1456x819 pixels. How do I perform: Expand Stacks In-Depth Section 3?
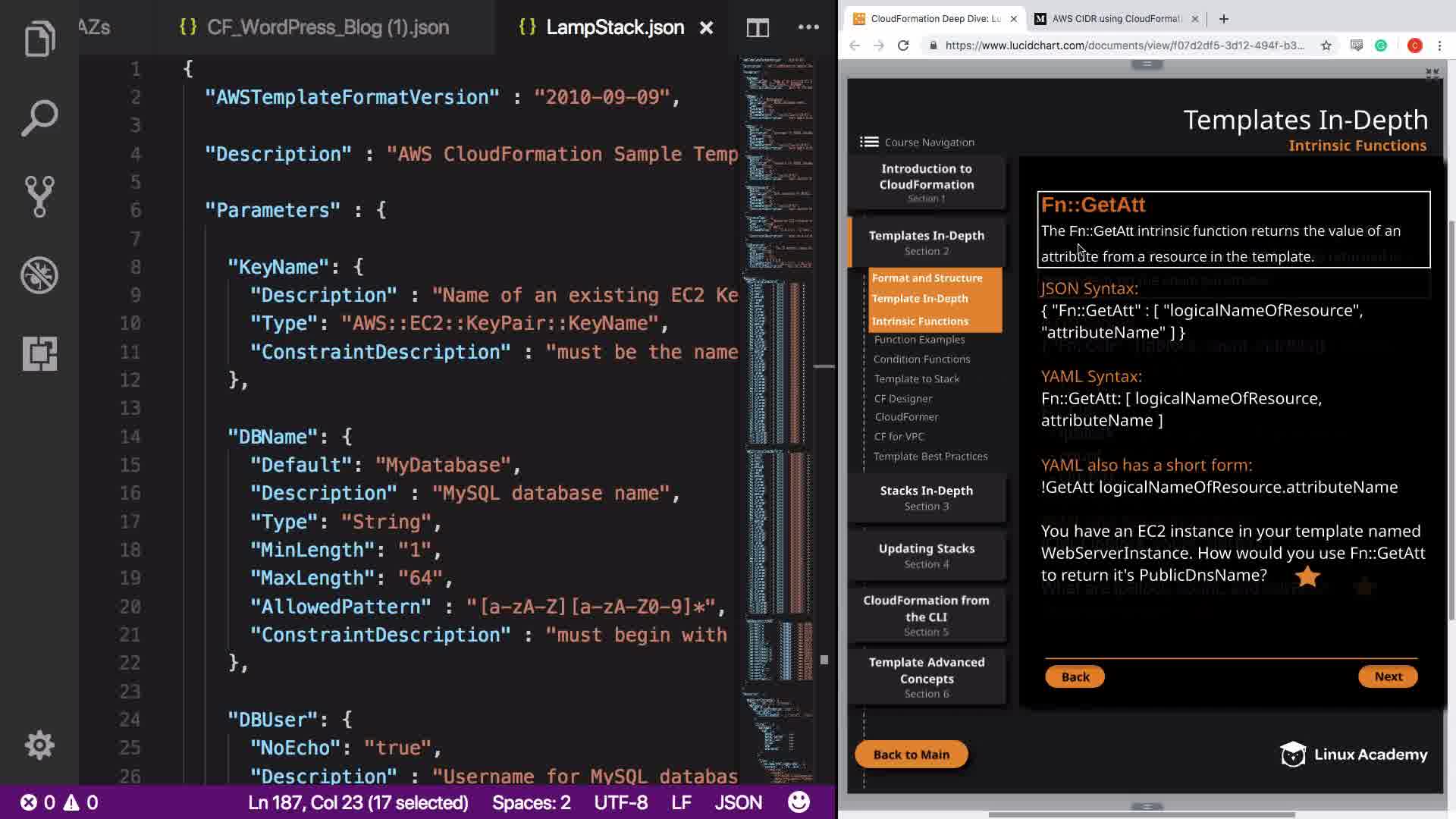click(x=927, y=497)
